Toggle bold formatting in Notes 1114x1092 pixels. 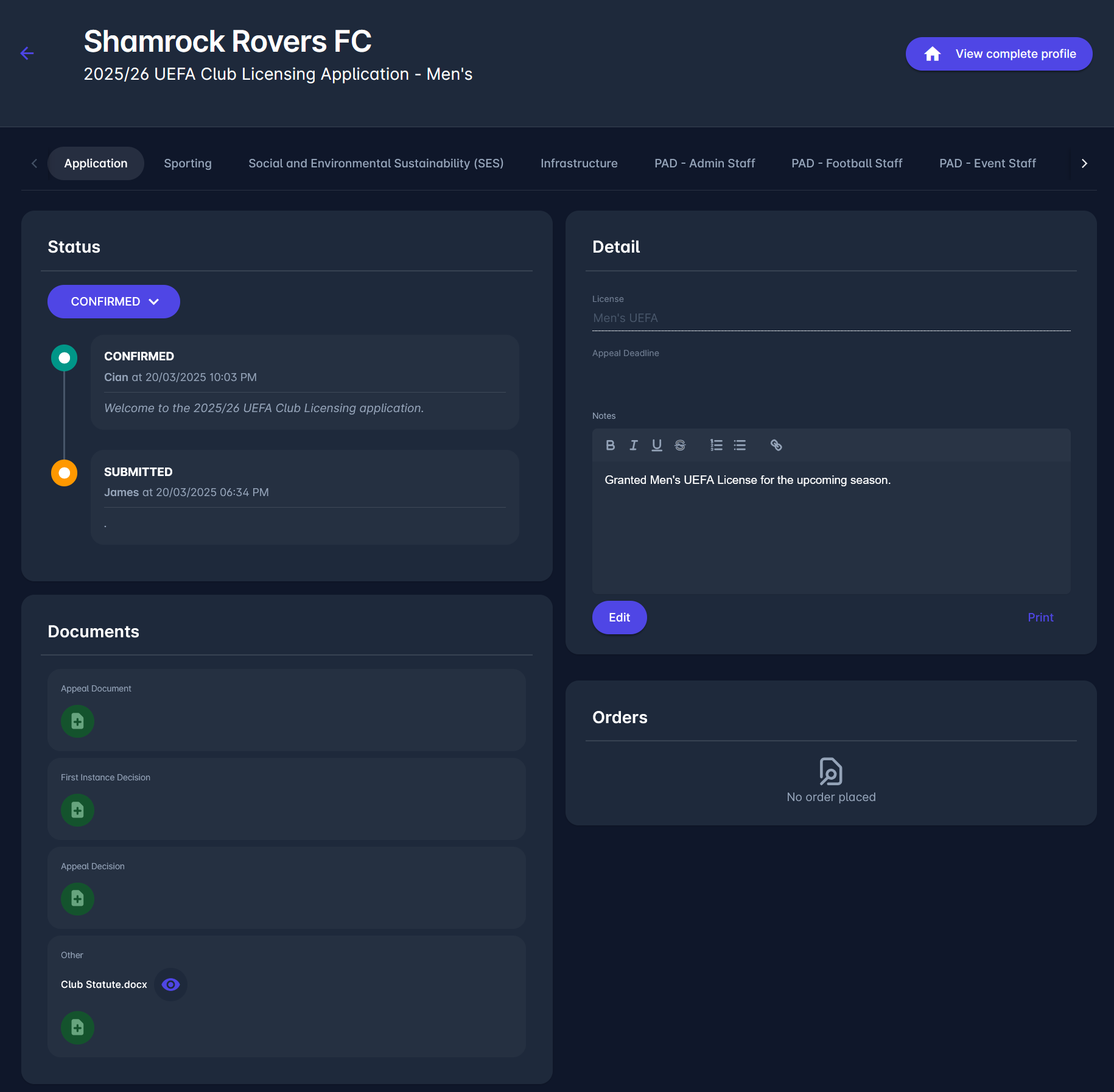pos(610,445)
